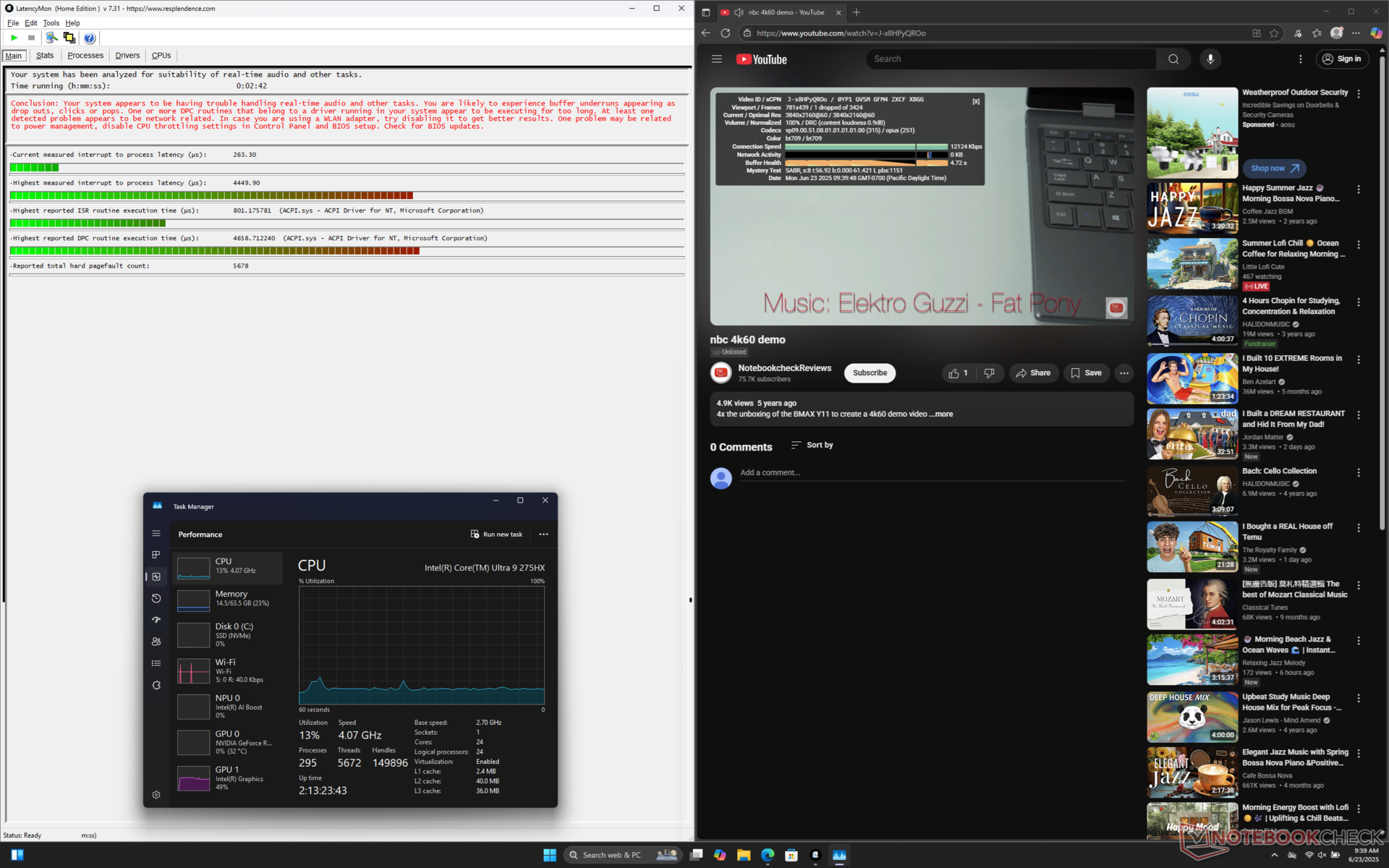The width and height of the screenshot is (1389, 868).
Task: Open Task Manager Settings gear
Action: coord(156,795)
